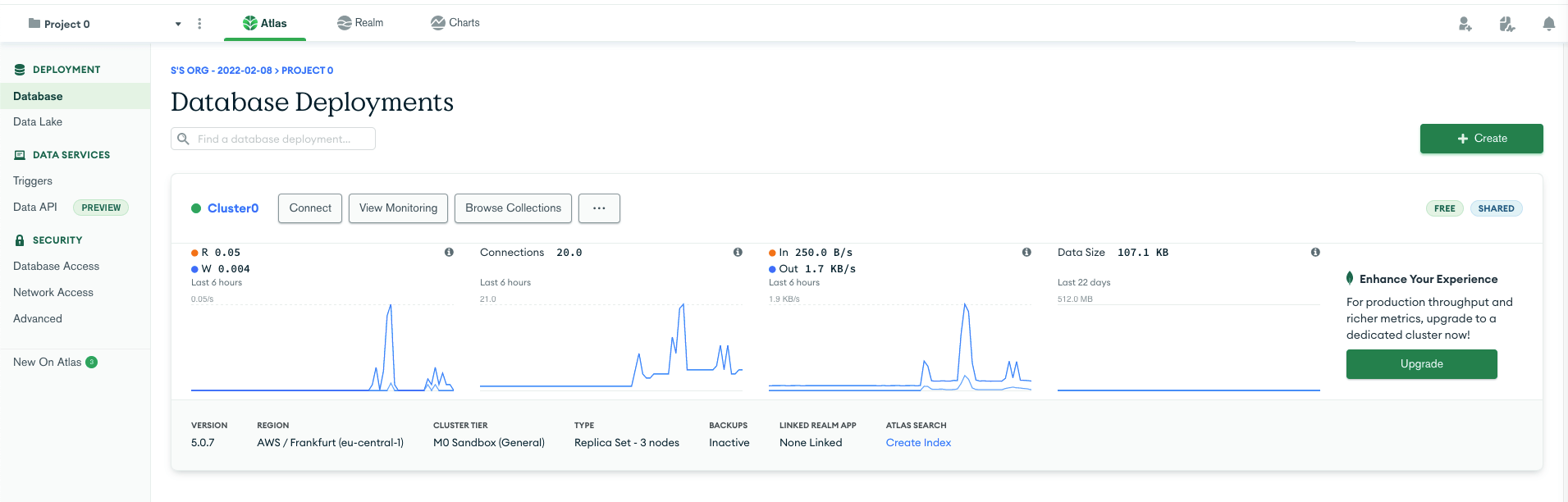Click the W 0.004 write legend
This screenshot has width=1568, height=502.
point(221,269)
